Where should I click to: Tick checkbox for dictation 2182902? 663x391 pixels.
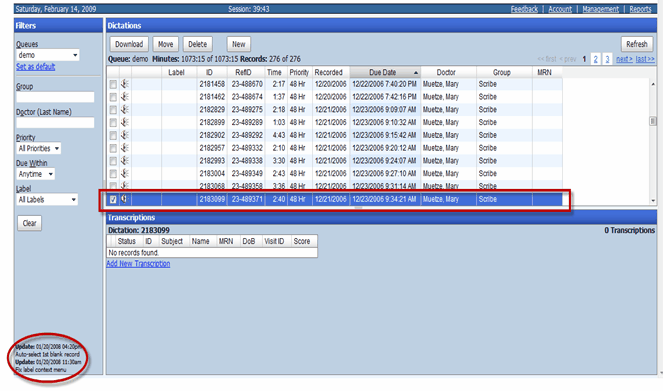[x=113, y=136]
